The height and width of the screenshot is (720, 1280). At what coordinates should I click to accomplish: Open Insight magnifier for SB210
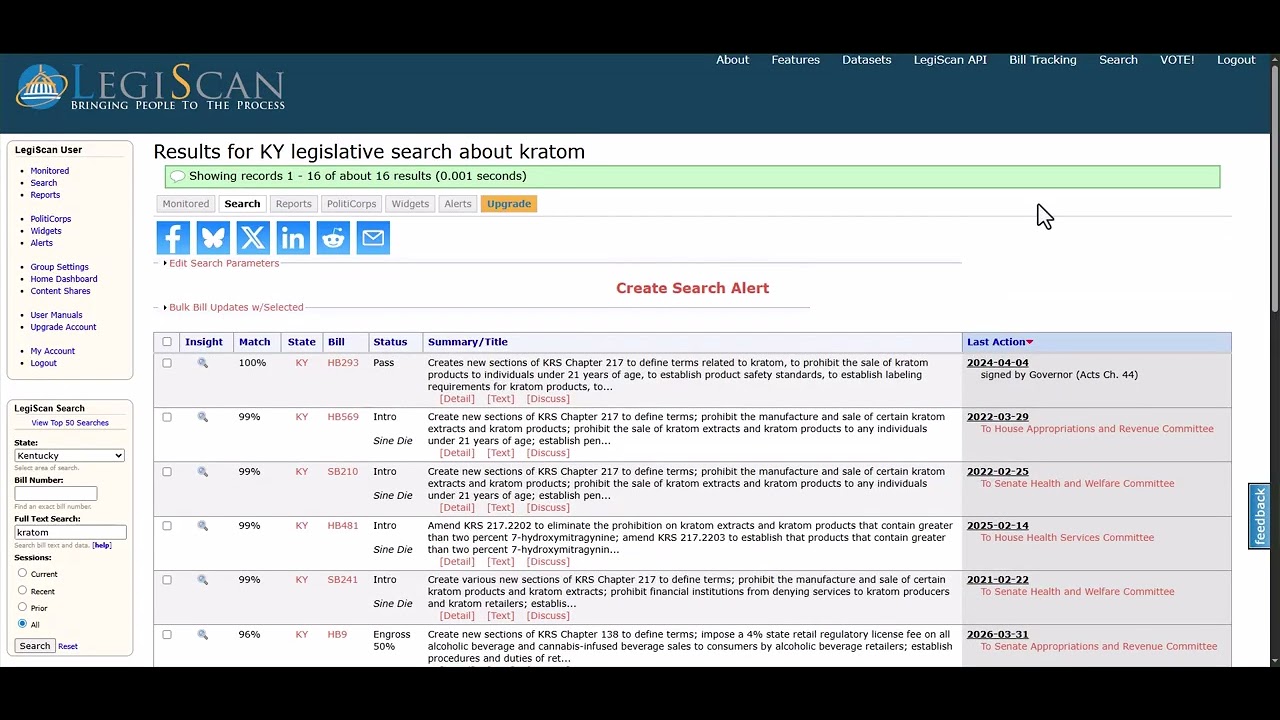(203, 472)
